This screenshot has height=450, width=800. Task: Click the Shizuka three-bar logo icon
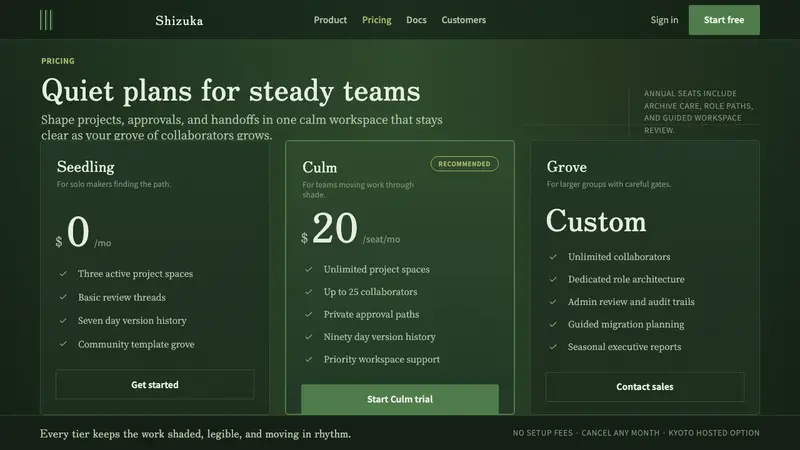point(46,20)
